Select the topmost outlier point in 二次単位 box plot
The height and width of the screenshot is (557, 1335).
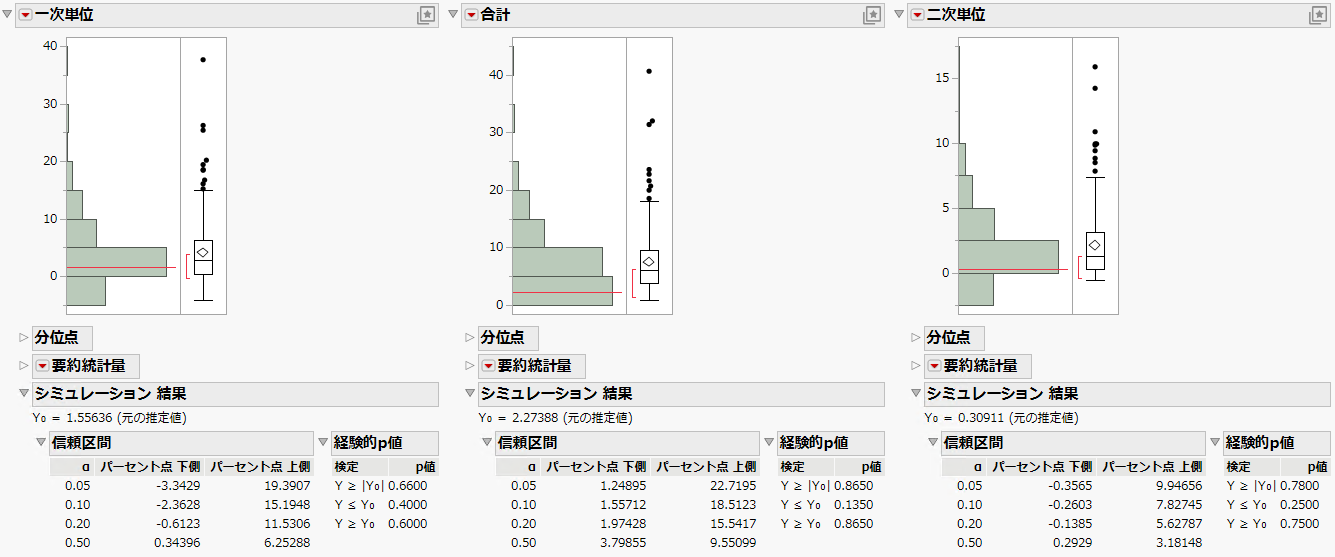1095,67
